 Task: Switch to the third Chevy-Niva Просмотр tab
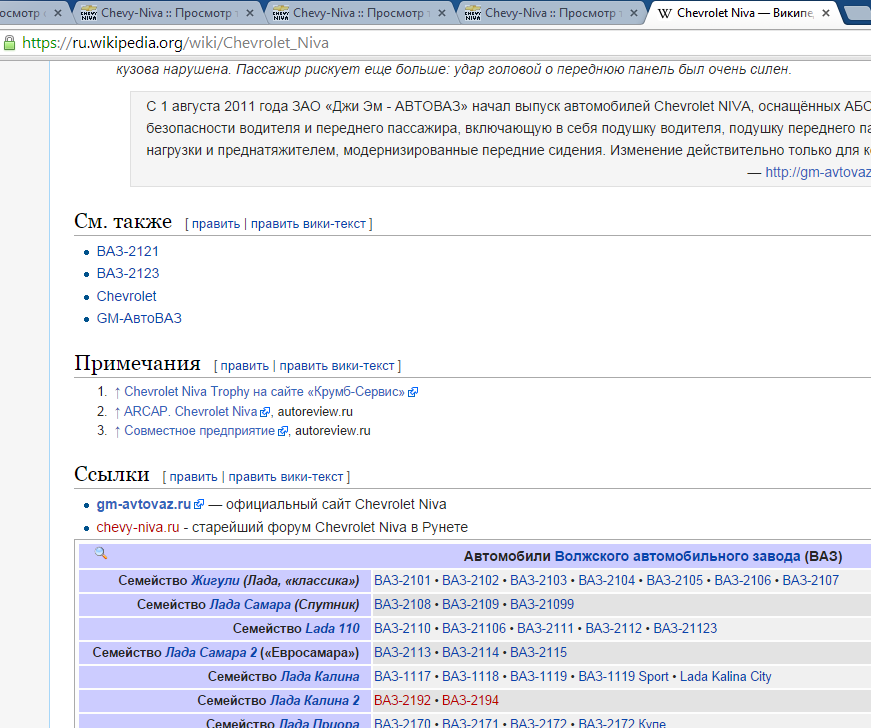coord(359,13)
